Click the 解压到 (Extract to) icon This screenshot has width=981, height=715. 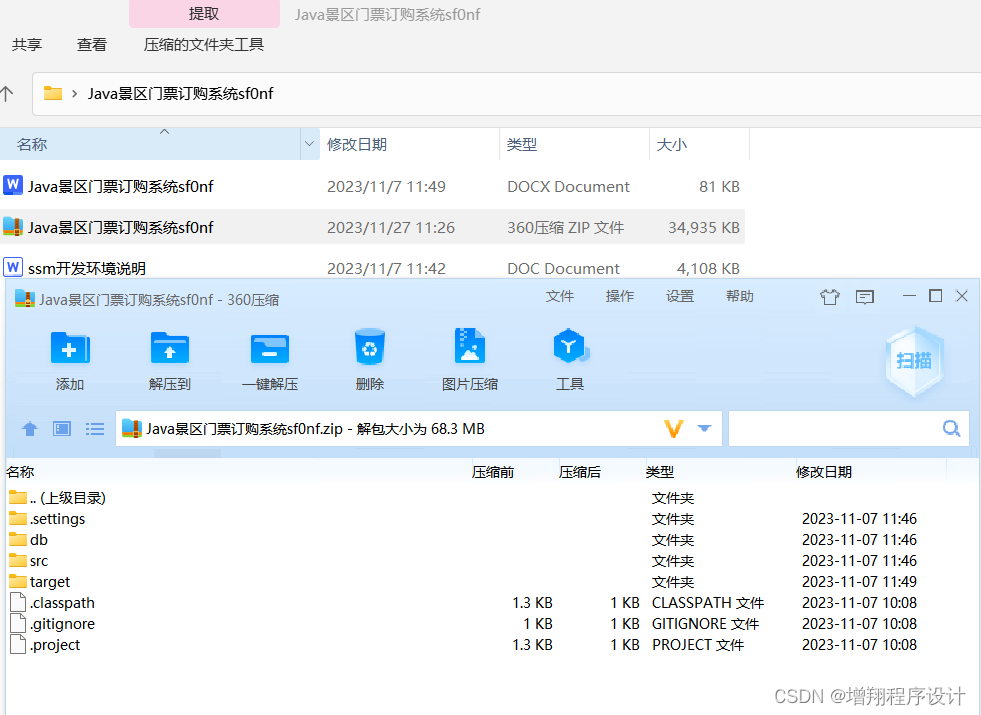point(170,348)
